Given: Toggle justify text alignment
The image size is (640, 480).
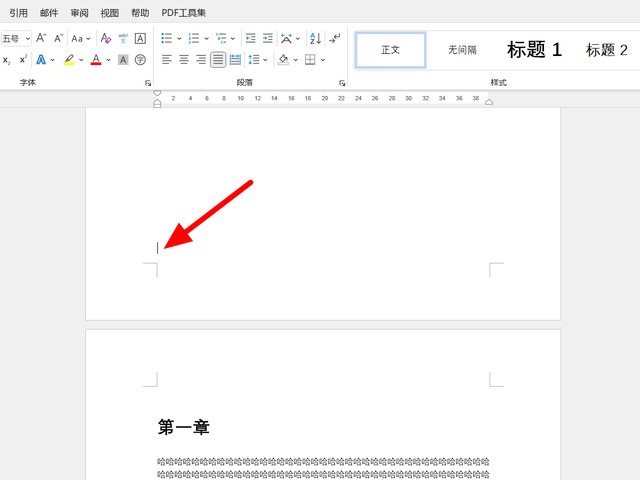Looking at the screenshot, I should coord(218,60).
